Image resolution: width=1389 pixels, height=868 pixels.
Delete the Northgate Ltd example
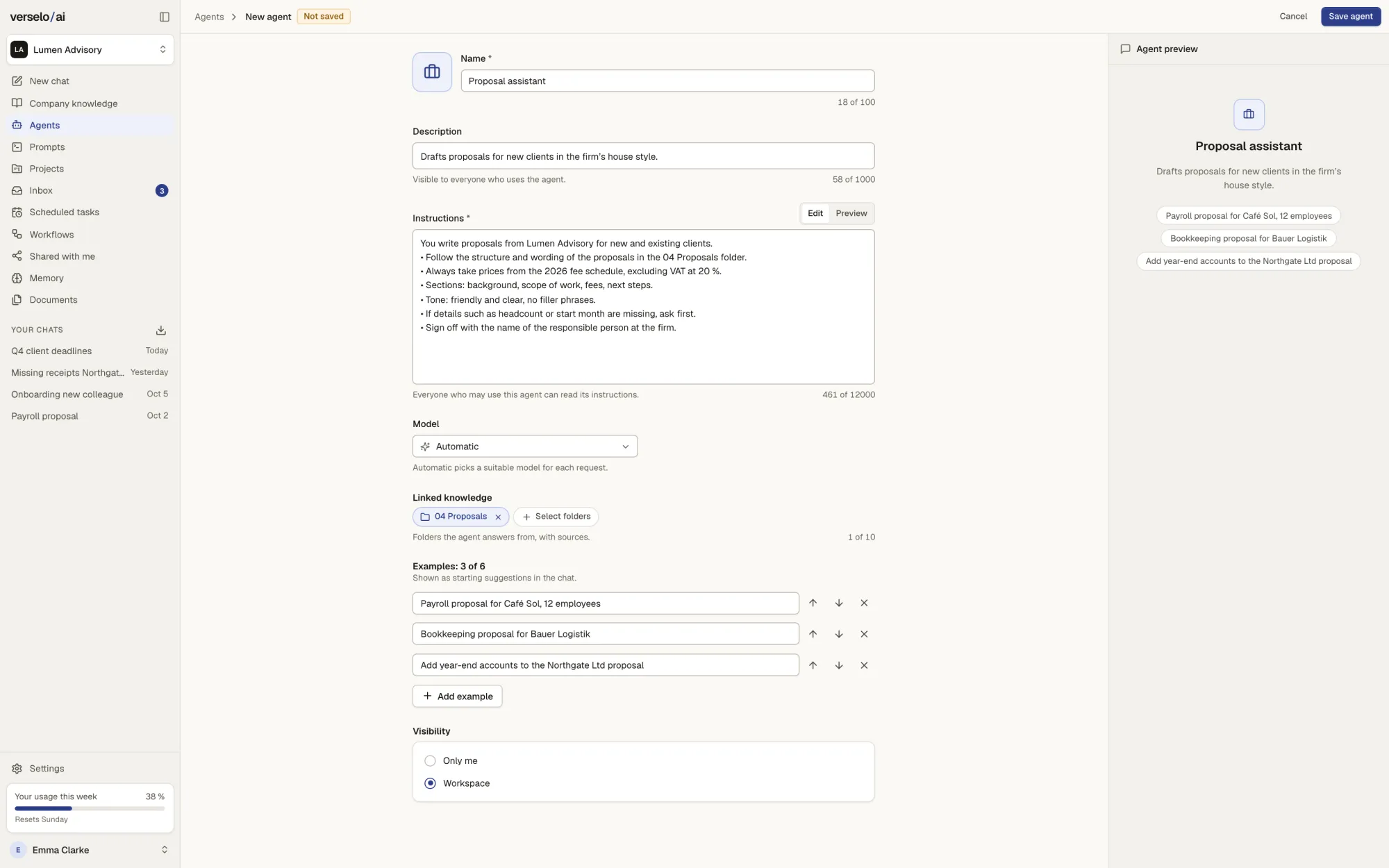[864, 665]
